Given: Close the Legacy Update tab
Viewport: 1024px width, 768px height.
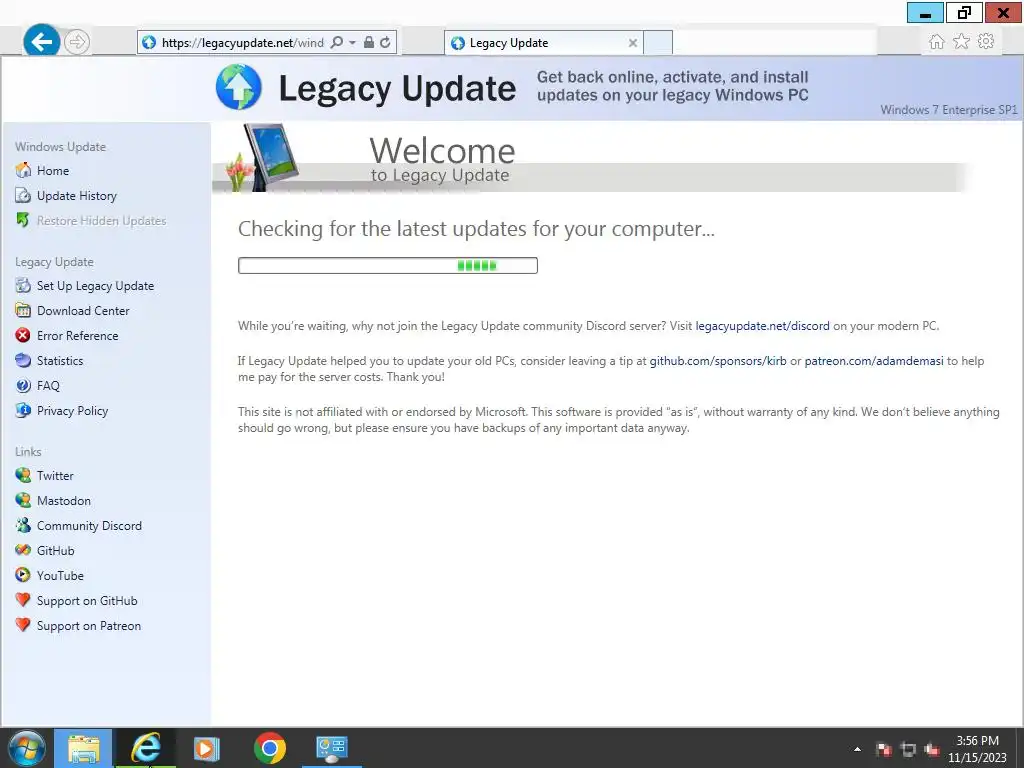Looking at the screenshot, I should pyautogui.click(x=633, y=43).
